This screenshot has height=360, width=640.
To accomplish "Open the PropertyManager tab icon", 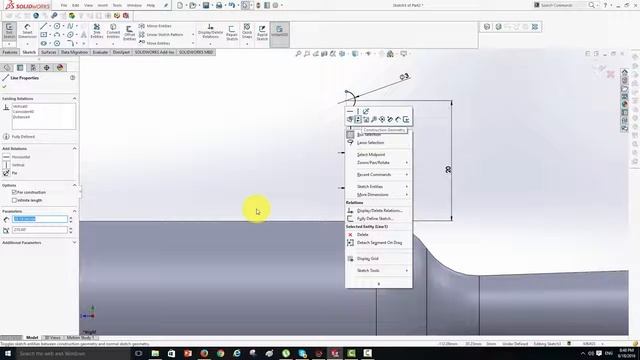I will coord(20,68).
